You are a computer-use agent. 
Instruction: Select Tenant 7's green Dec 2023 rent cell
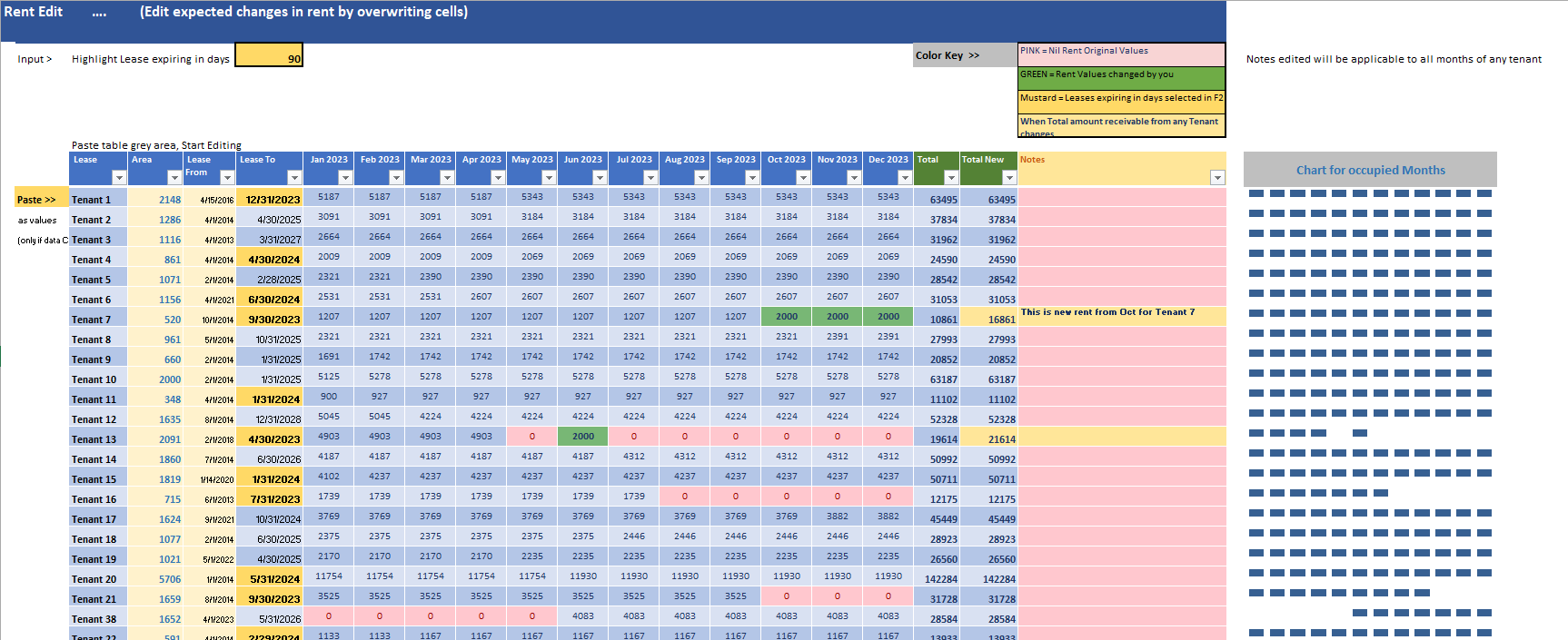[x=888, y=317]
